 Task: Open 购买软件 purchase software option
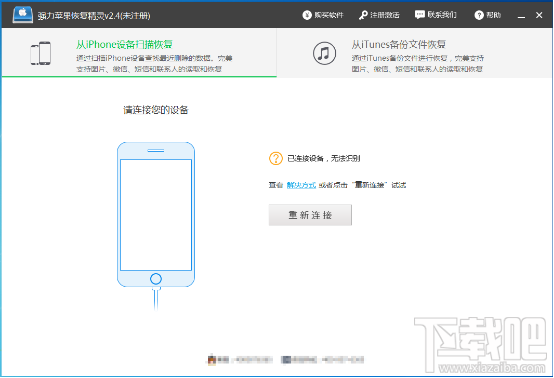pyautogui.click(x=323, y=15)
